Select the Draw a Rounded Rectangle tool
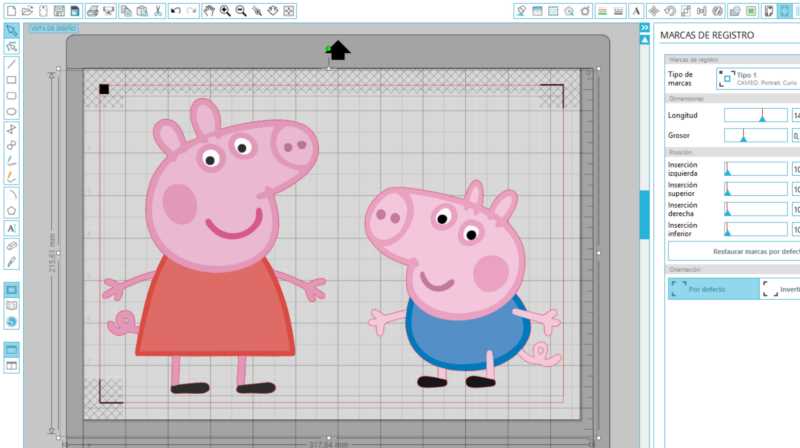The width and height of the screenshot is (800, 448). coord(11,96)
